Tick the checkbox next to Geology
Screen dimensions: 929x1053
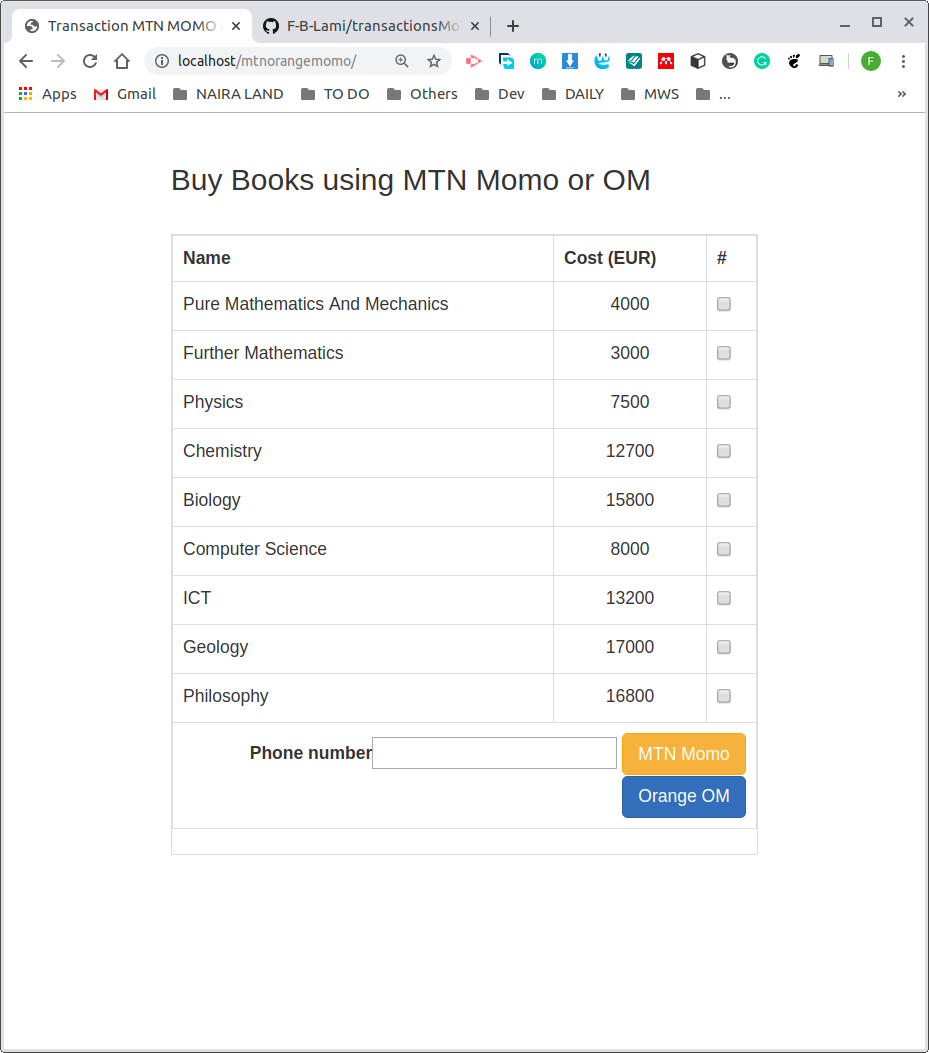click(723, 647)
